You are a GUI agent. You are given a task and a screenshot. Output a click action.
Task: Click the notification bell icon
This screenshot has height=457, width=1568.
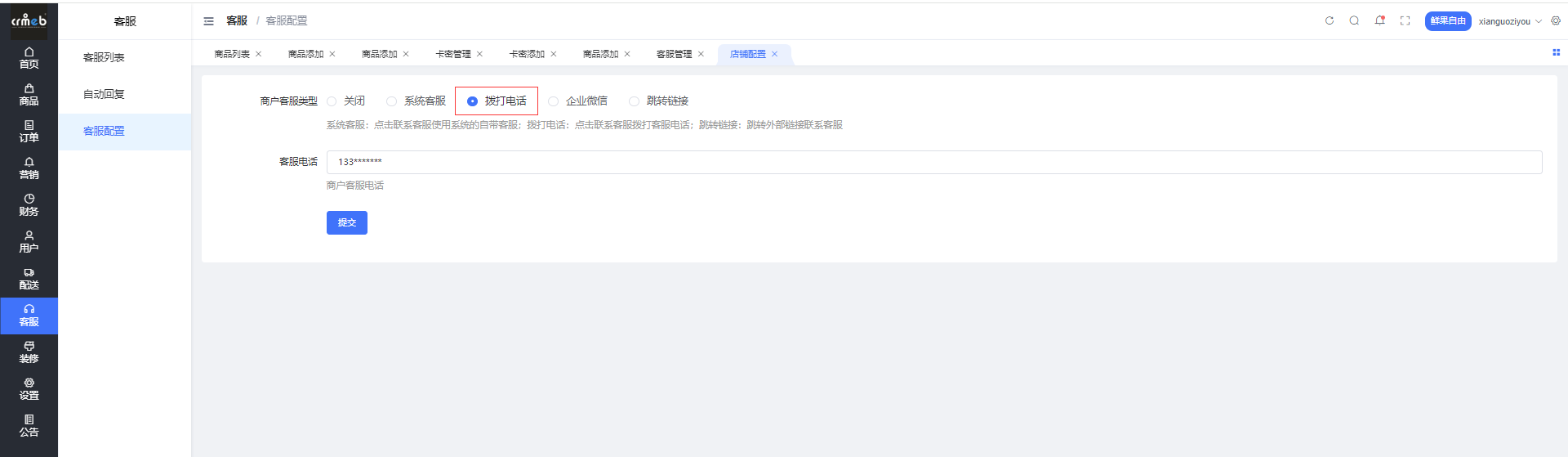(x=1379, y=21)
